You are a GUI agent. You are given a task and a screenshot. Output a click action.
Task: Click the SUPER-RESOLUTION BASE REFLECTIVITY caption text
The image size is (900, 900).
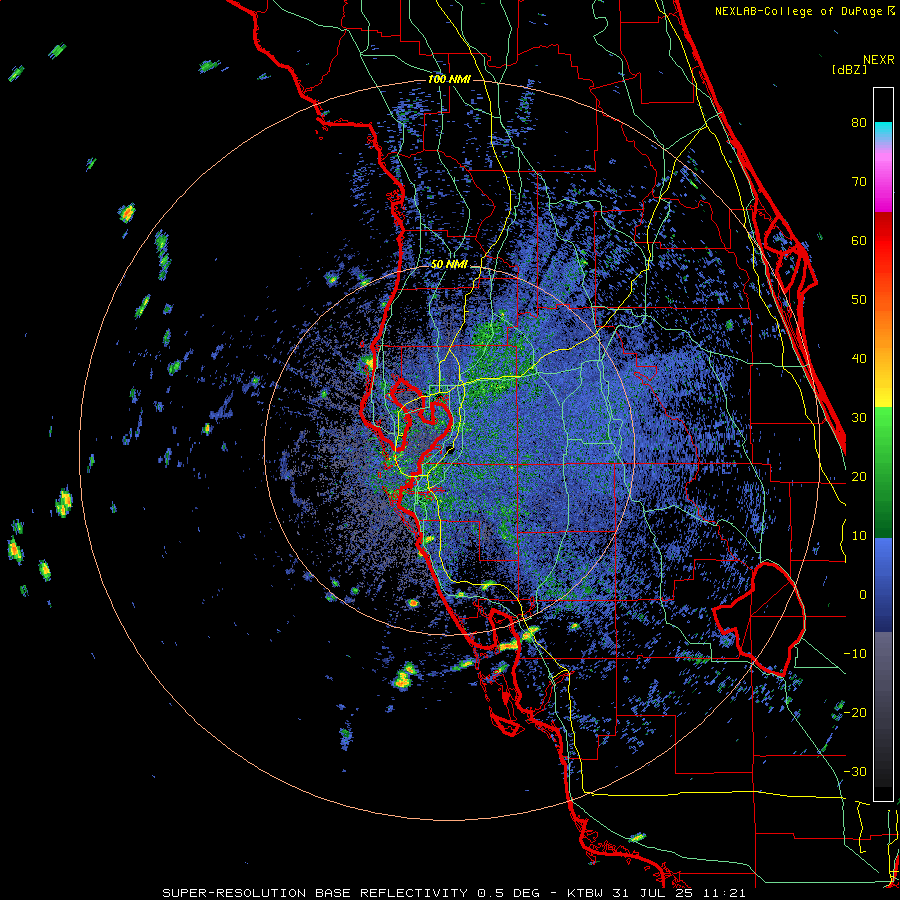(315, 893)
